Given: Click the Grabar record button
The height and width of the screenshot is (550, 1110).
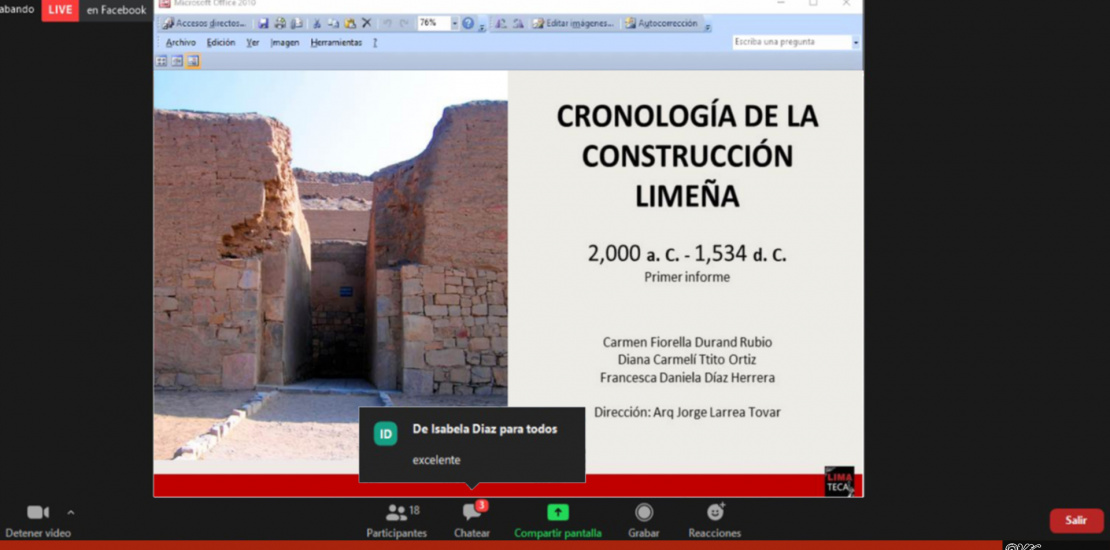Looking at the screenshot, I should (x=643, y=521).
